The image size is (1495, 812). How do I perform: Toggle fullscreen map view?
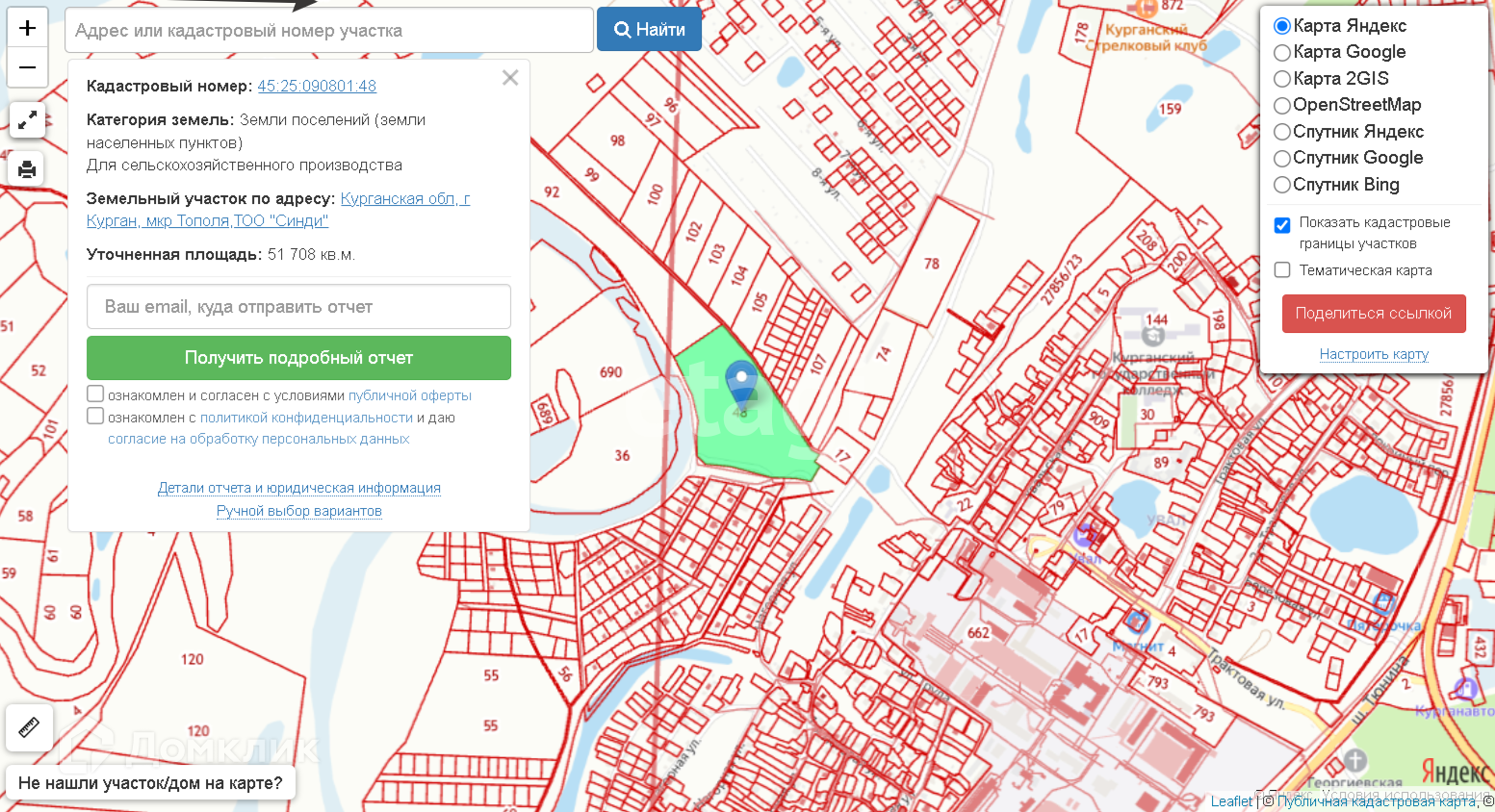[28, 120]
